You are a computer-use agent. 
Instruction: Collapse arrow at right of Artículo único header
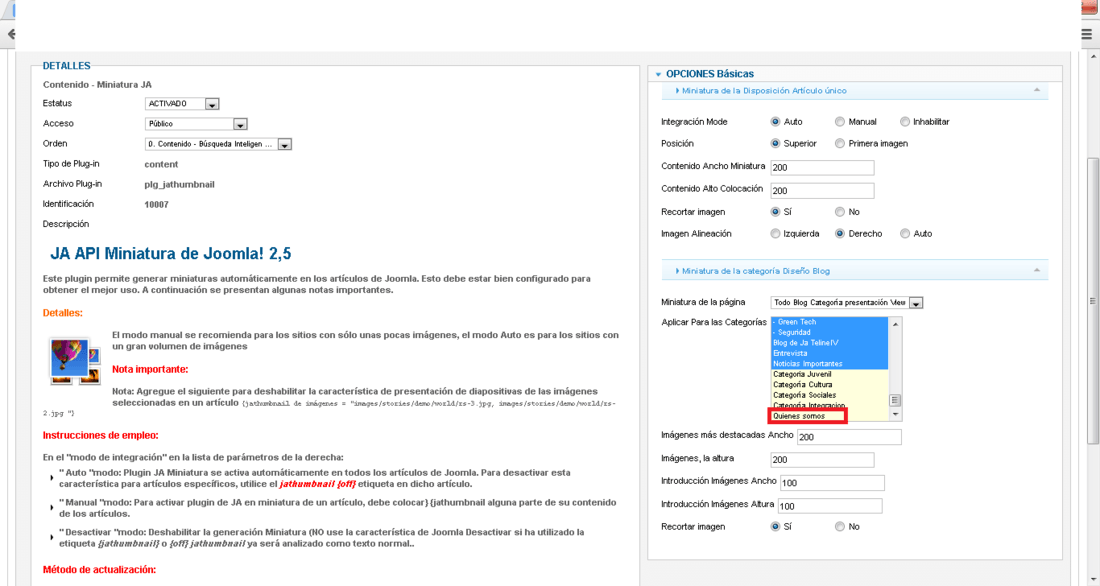pyautogui.click(x=1037, y=90)
